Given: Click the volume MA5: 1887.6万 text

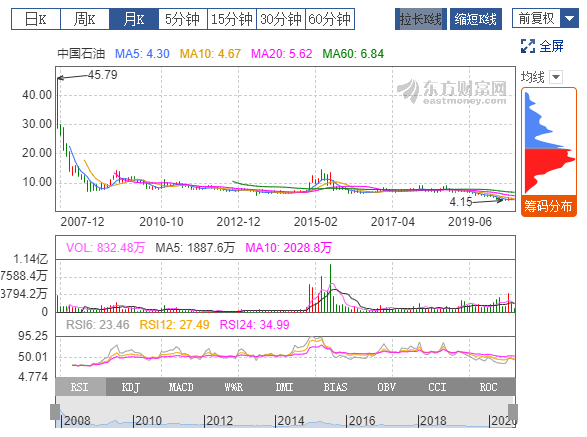Looking at the screenshot, I should [x=195, y=248].
